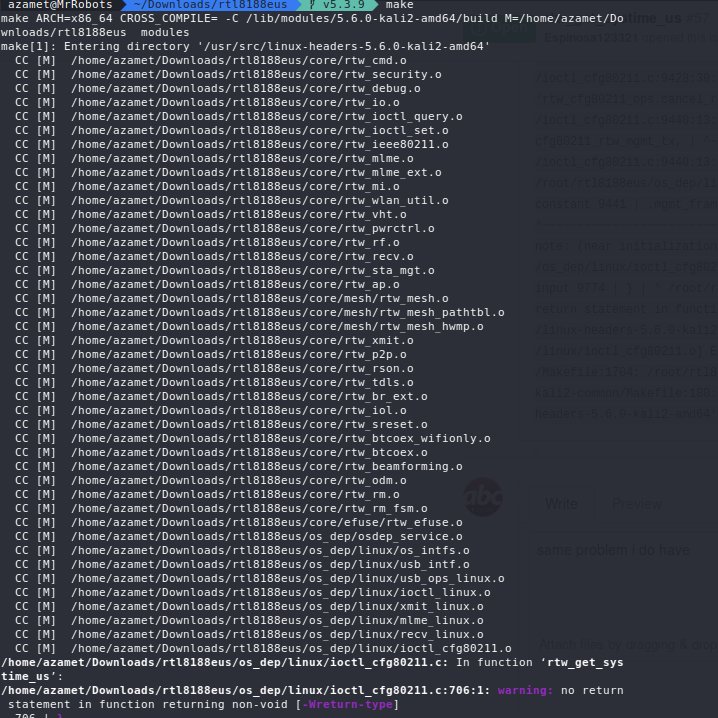Select the rtw_tdls.o compile line
The height and width of the screenshot is (718, 718).
point(214,383)
